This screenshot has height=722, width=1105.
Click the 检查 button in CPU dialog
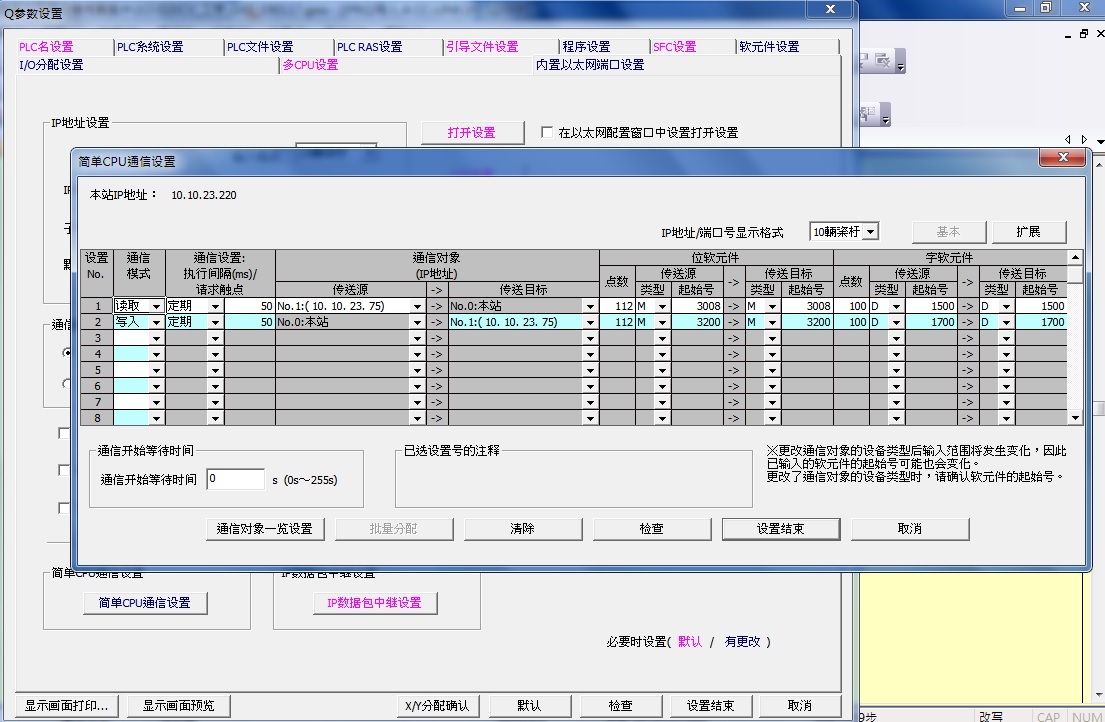pos(651,528)
